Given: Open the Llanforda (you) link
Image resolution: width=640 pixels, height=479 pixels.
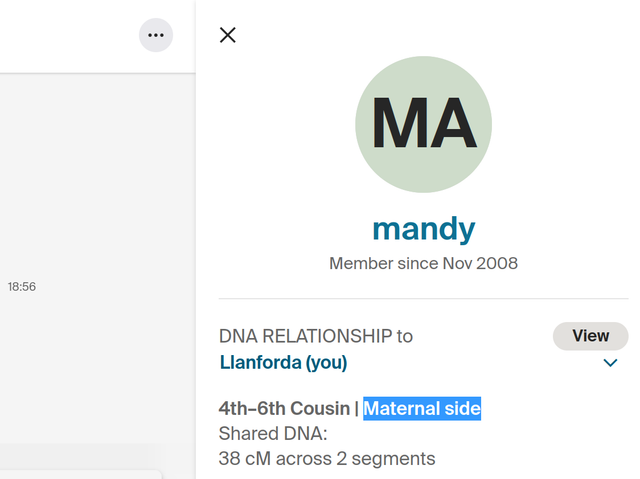Looking at the screenshot, I should [x=283, y=362].
